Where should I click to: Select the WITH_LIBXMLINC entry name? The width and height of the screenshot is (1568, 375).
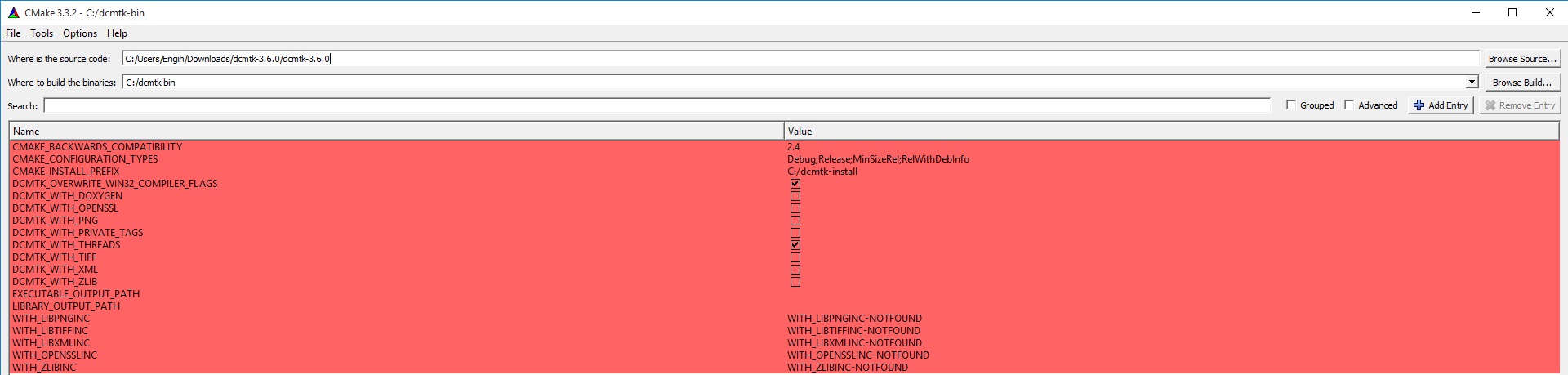(51, 343)
